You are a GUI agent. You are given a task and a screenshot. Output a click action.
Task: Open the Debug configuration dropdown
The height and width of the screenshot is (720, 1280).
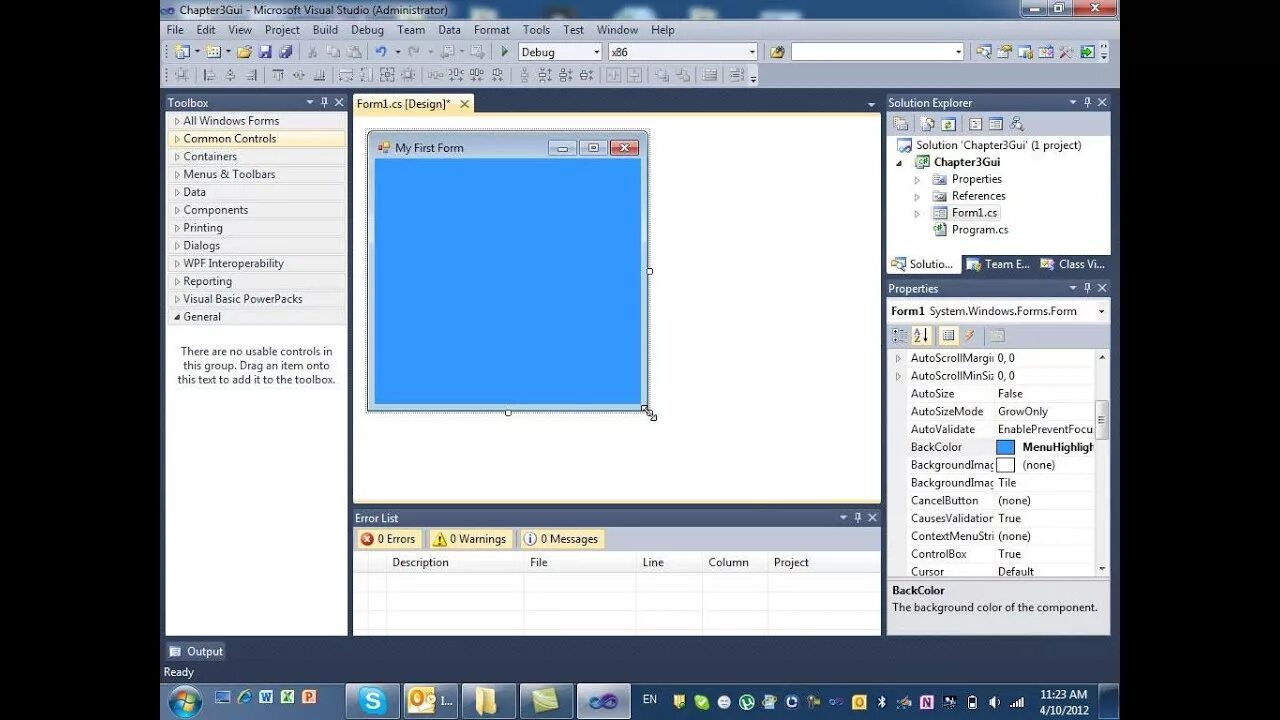tap(597, 52)
